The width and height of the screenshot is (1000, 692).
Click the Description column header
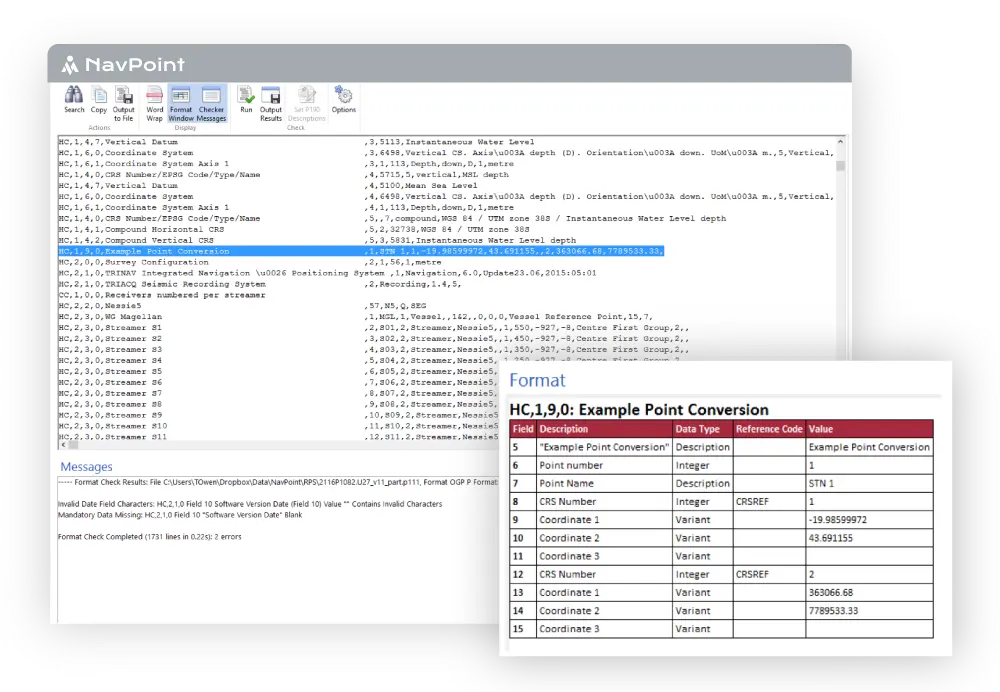604,429
